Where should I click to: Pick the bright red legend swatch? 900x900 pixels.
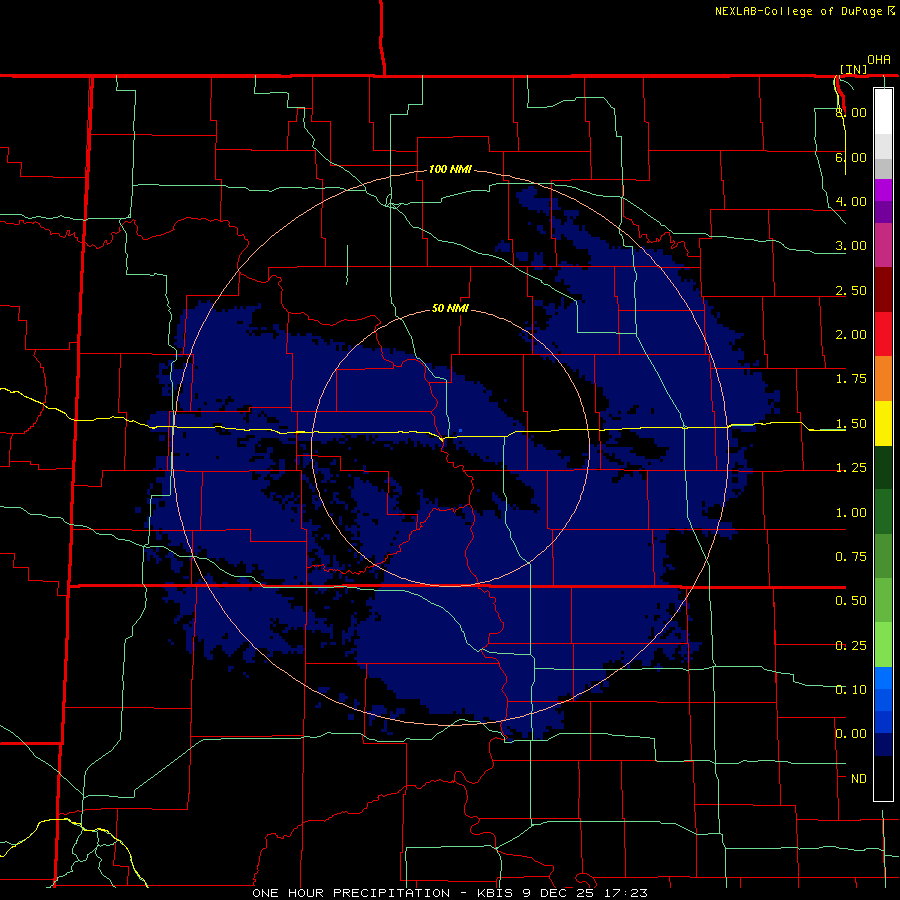(x=883, y=334)
